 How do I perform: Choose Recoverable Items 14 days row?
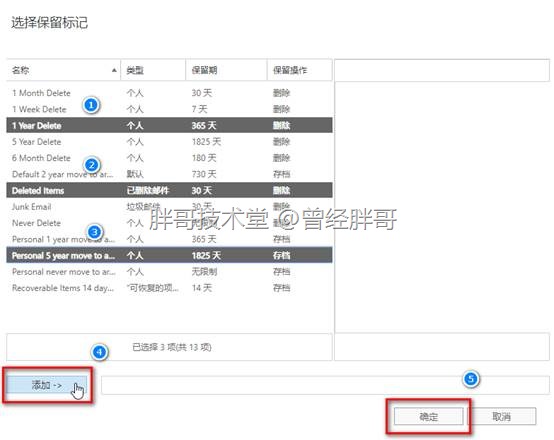coord(169,288)
